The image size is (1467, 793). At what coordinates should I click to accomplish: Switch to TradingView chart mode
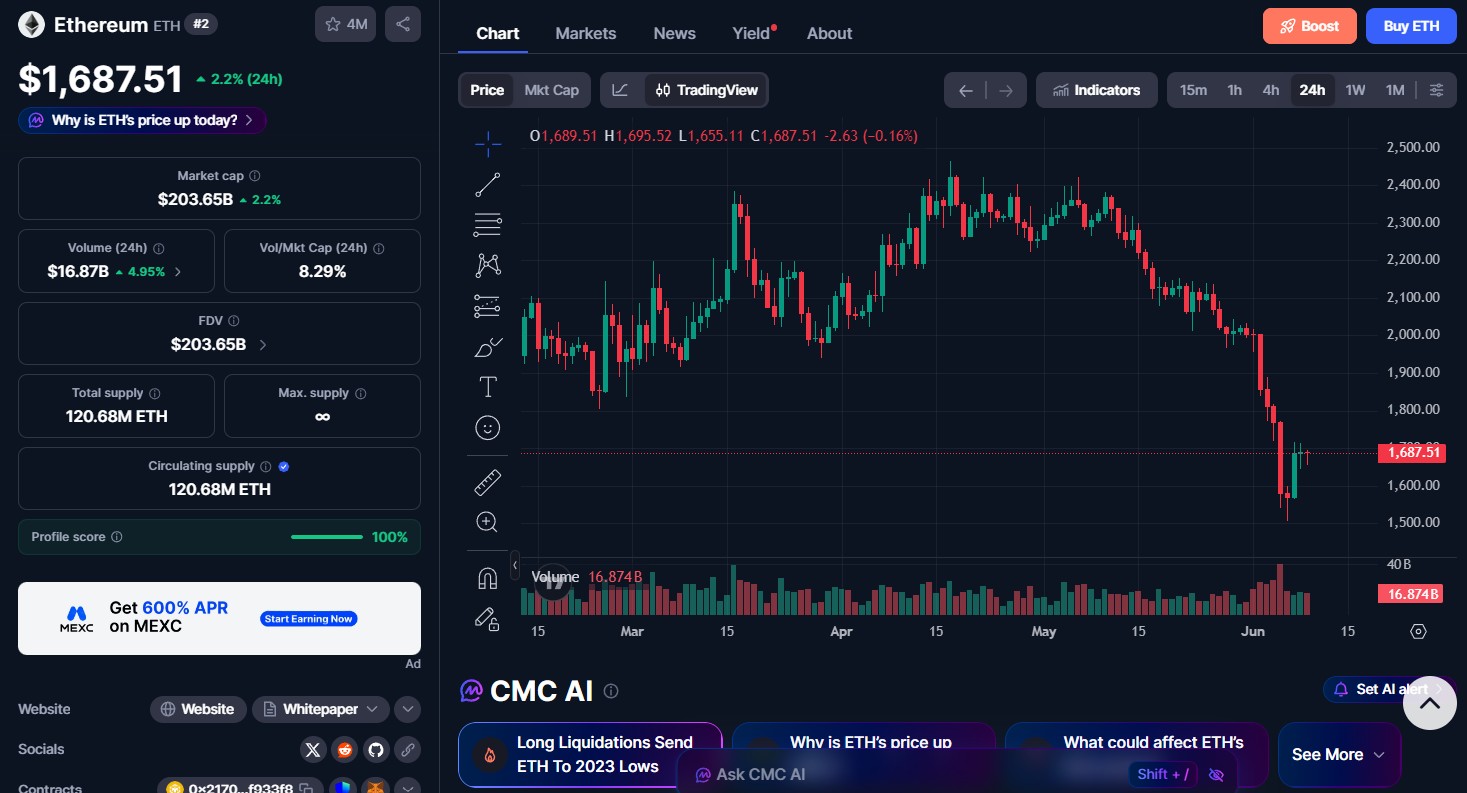(706, 90)
